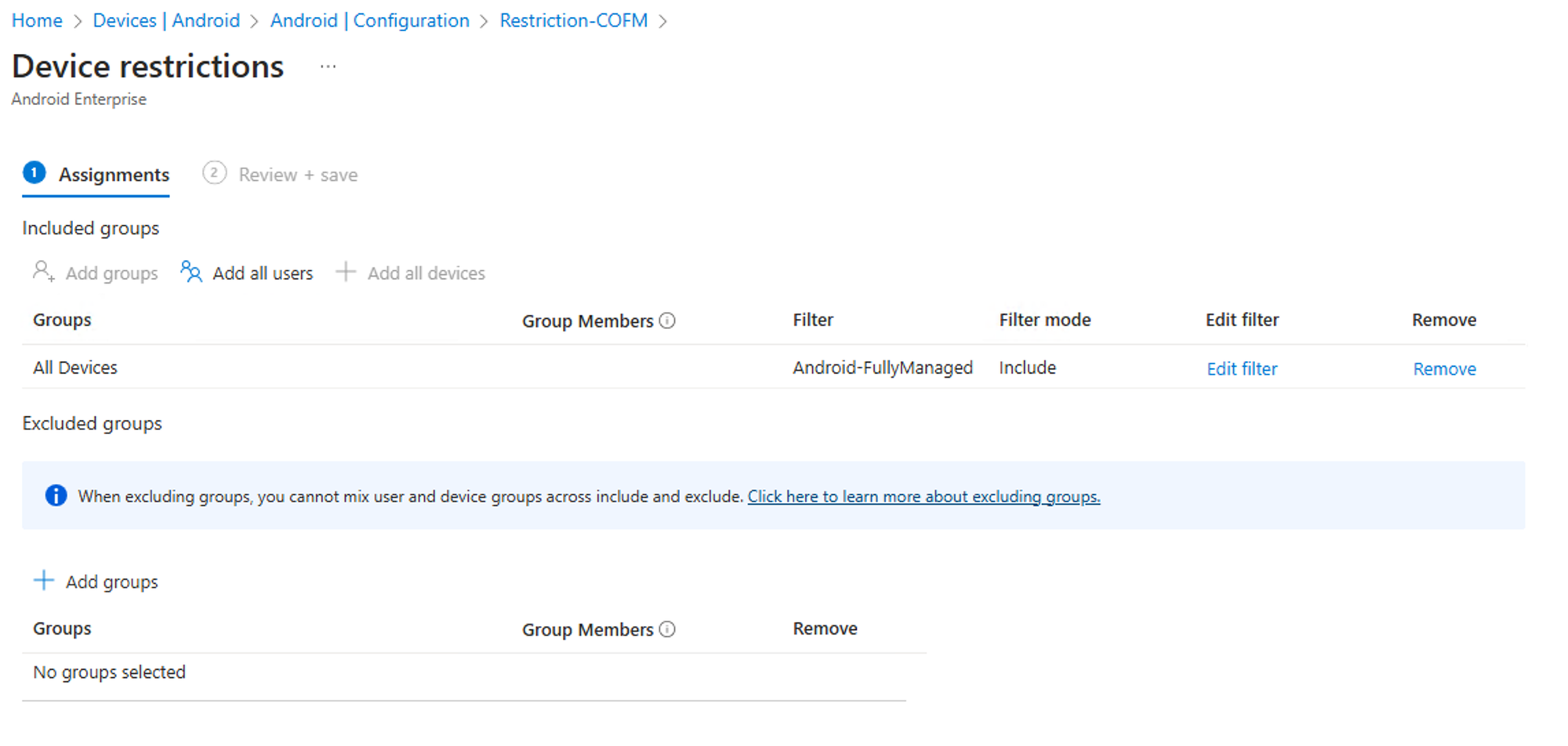Image resolution: width=1568 pixels, height=746 pixels.
Task: Click the Add all devices plus icon
Action: [346, 272]
